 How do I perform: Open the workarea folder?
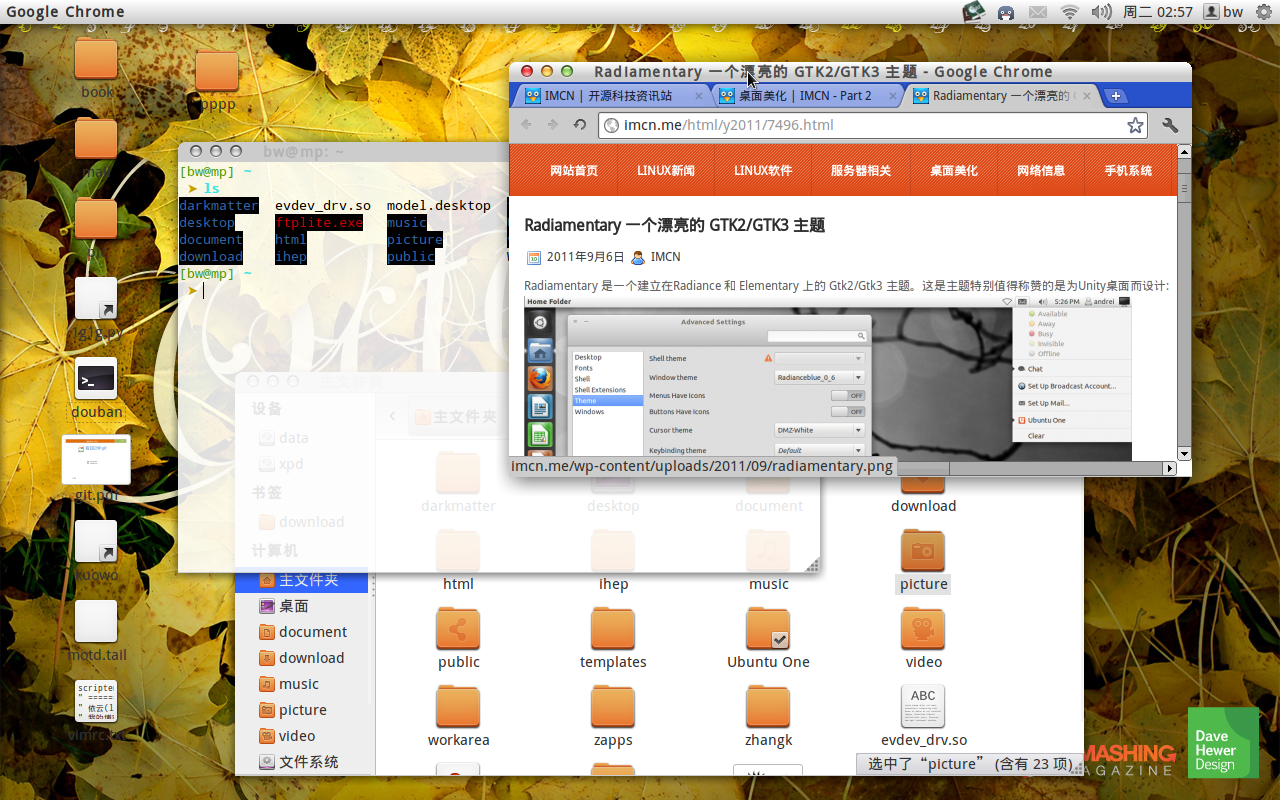point(458,718)
